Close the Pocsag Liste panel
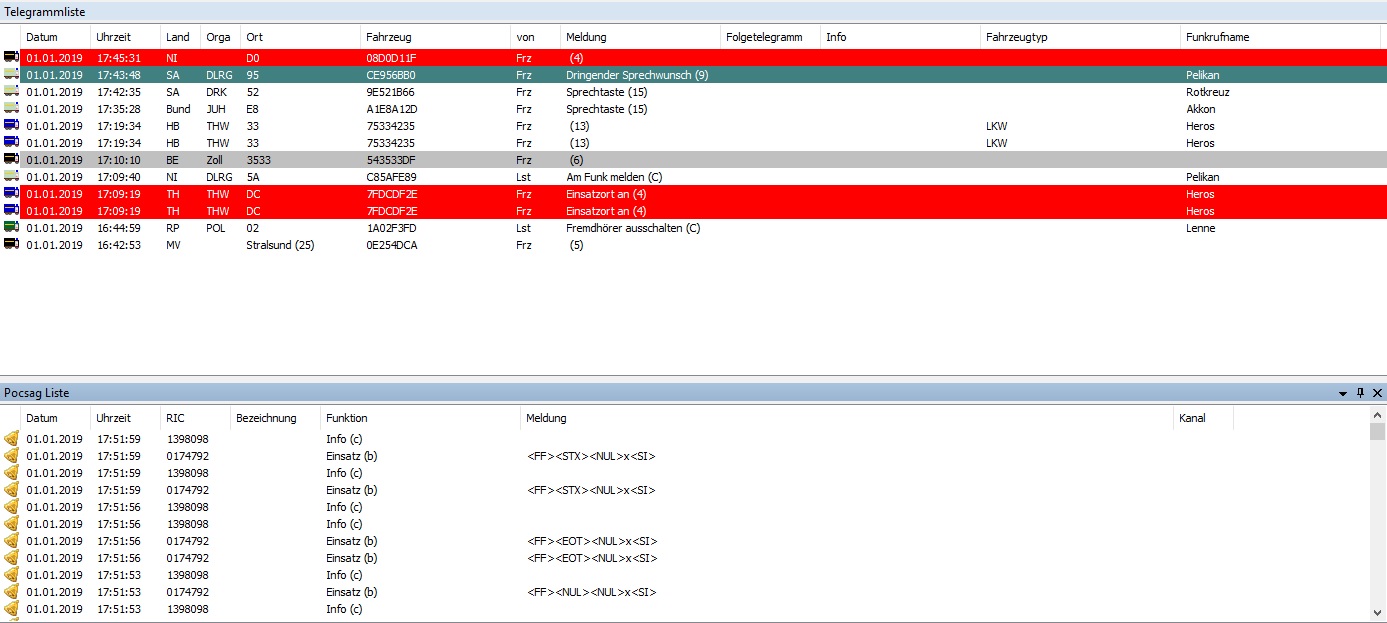The image size is (1387, 623). click(x=1377, y=393)
